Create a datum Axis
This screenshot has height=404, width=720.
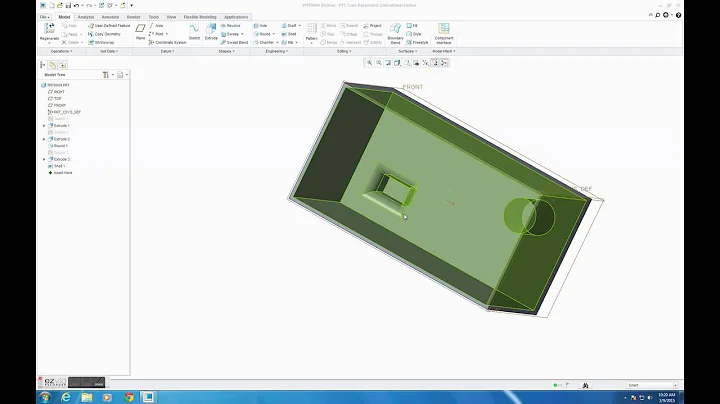(156, 26)
